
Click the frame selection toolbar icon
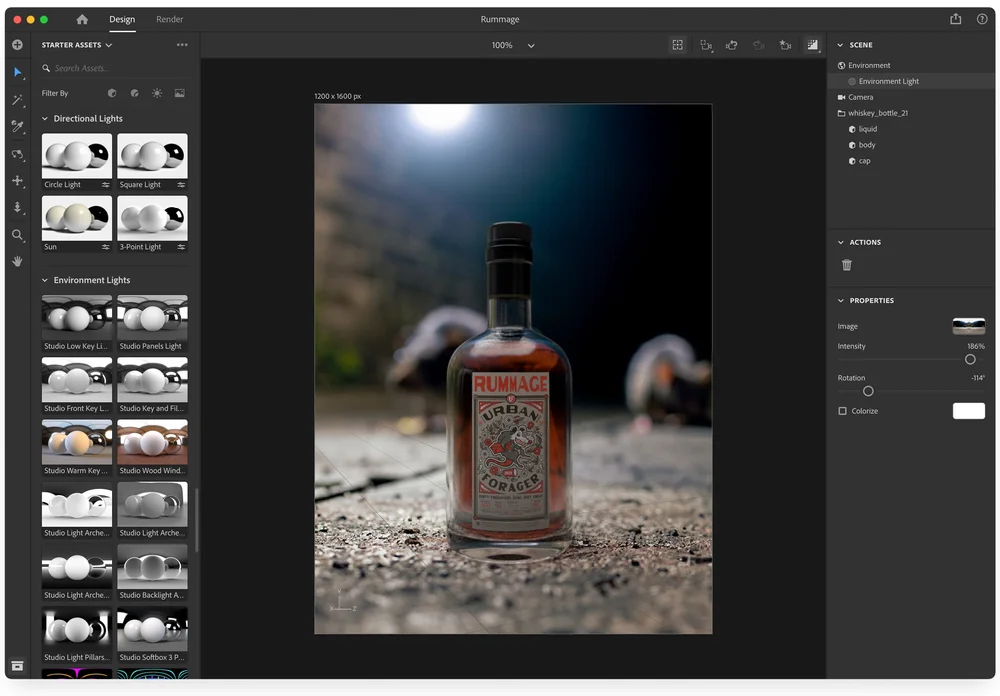677,45
